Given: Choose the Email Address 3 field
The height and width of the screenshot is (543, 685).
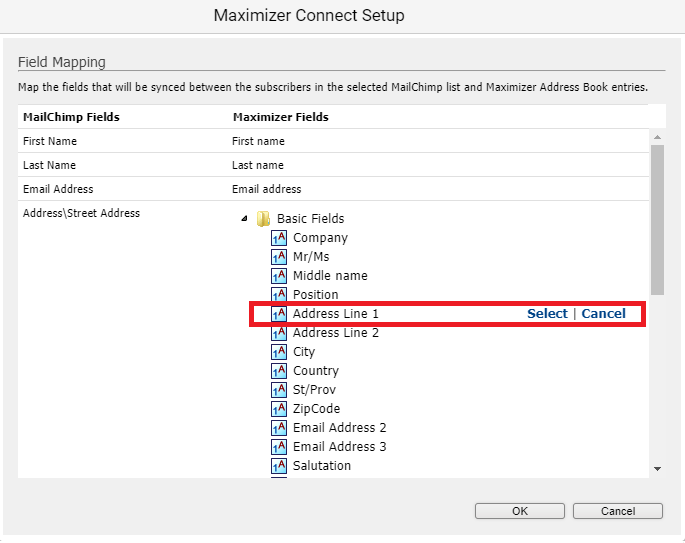Looking at the screenshot, I should click(339, 447).
